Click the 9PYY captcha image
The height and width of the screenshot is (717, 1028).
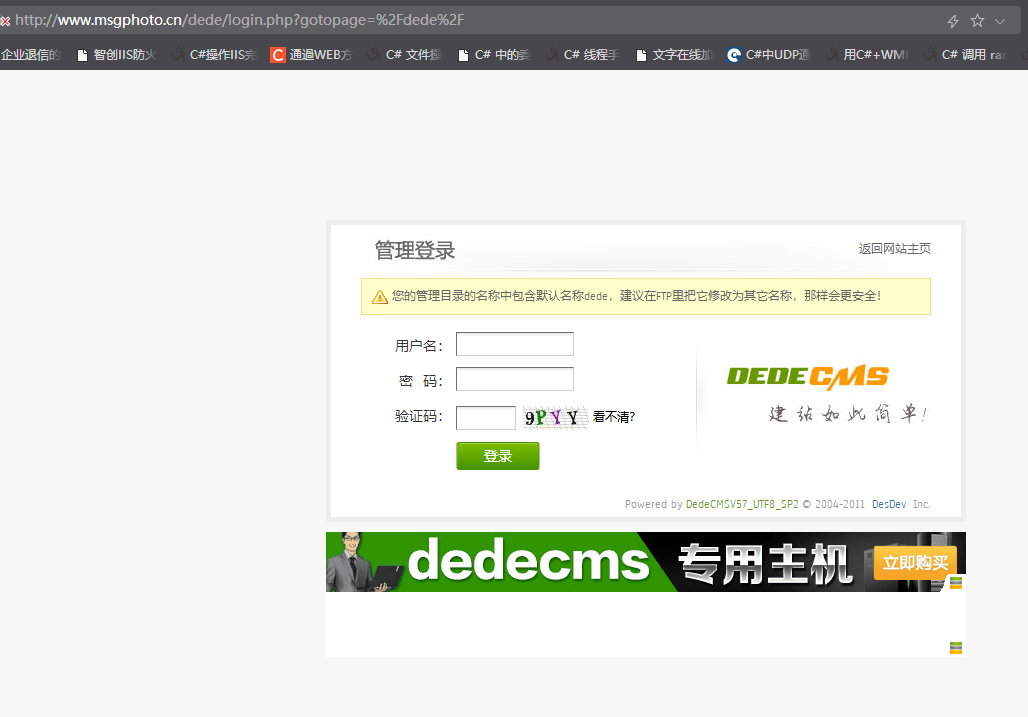553,418
